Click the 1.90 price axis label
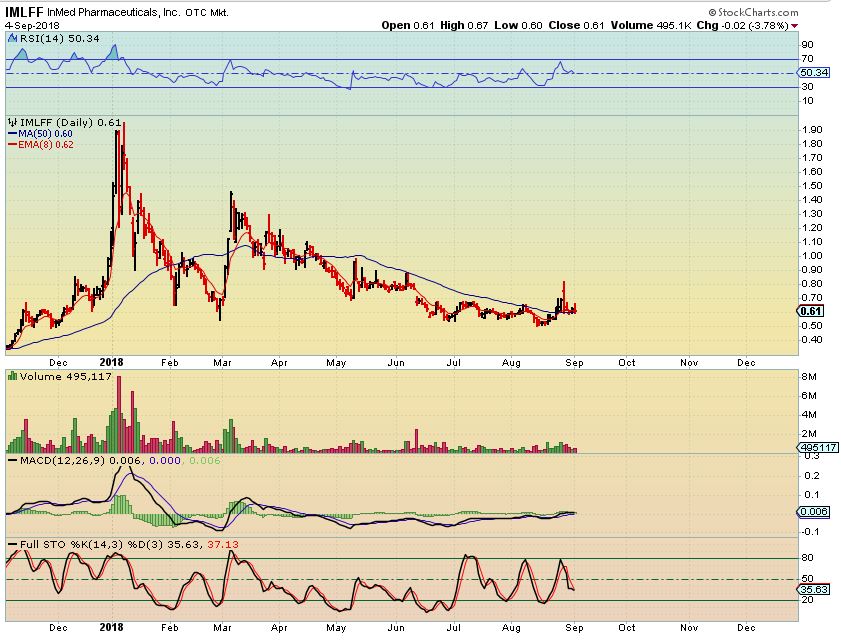The width and height of the screenshot is (841, 640). point(812,129)
